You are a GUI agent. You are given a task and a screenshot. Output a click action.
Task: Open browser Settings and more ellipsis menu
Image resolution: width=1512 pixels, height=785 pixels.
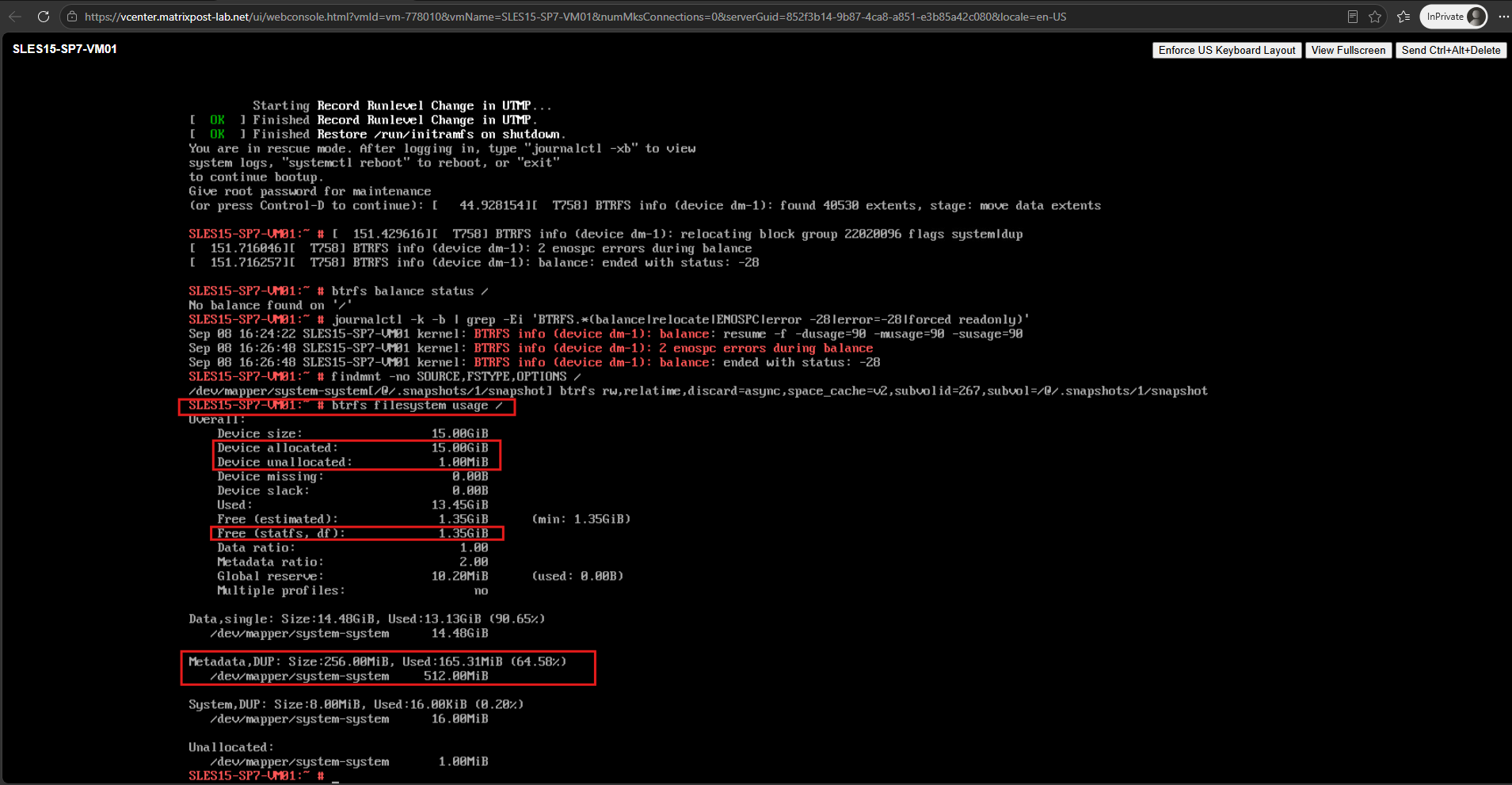(x=1503, y=17)
